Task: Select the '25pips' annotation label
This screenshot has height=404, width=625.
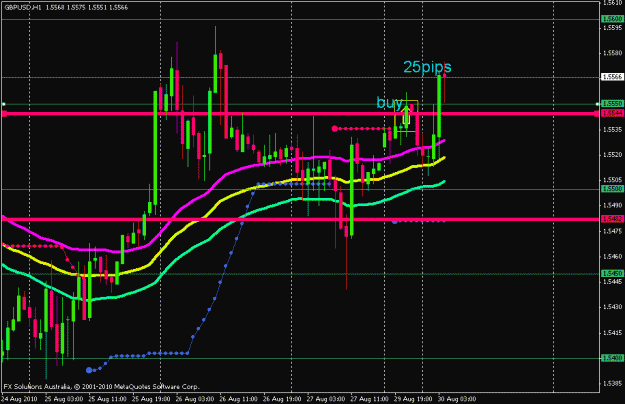Action: 427,67
